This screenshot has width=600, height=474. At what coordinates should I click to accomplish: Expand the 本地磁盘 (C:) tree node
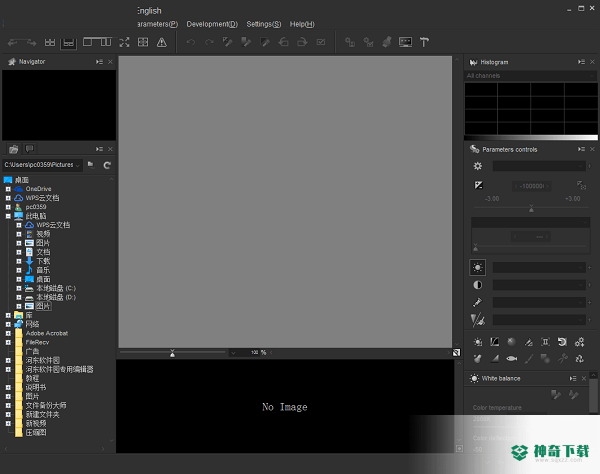click(19, 288)
